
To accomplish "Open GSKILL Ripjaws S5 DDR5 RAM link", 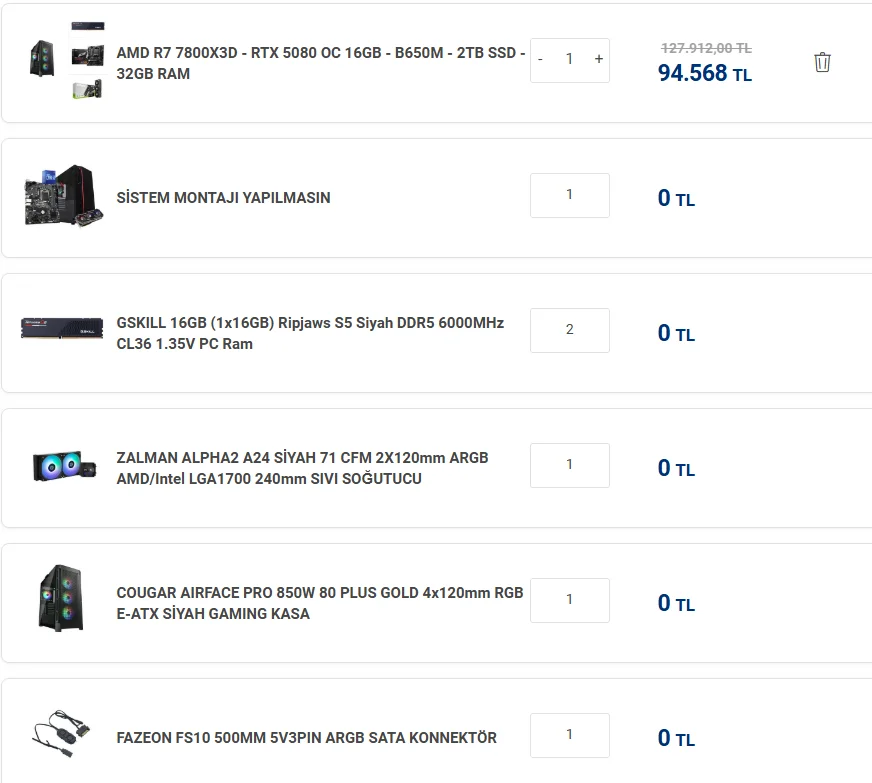I will (310, 333).
